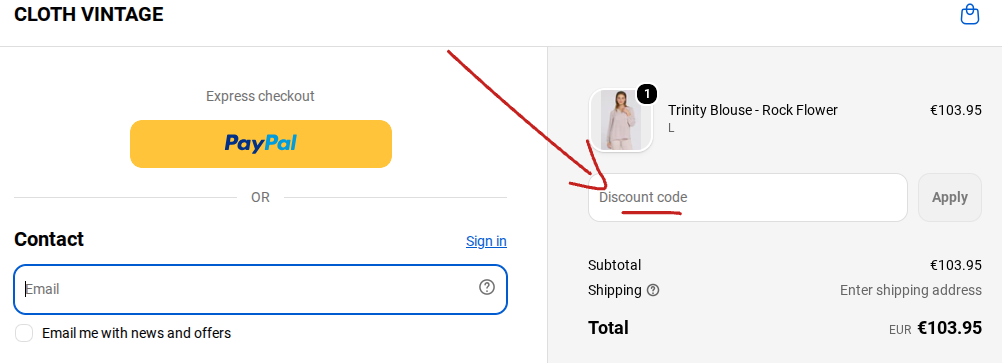Viewport: 1002px width, 363px height.
Task: Click the Express checkout heading
Action: click(x=260, y=96)
